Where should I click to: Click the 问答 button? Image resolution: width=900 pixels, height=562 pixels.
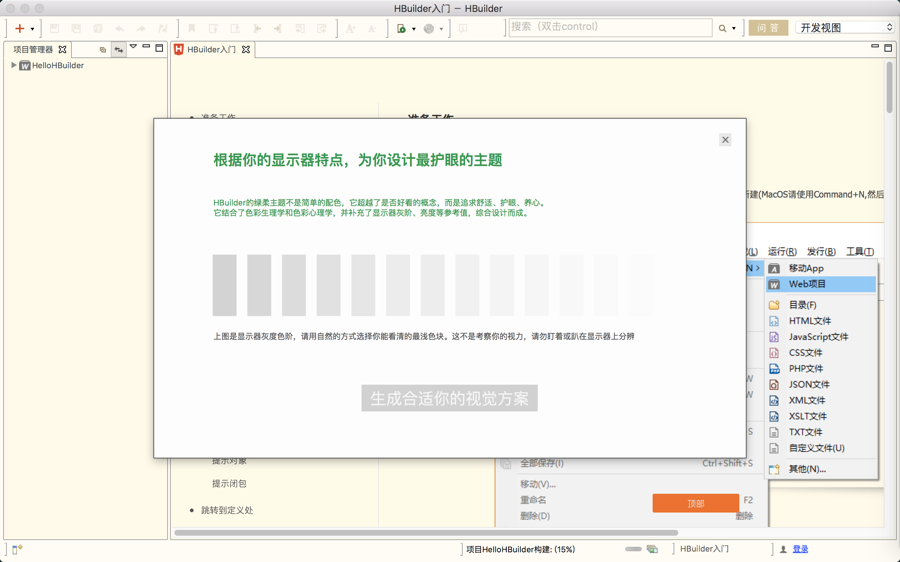coord(768,28)
